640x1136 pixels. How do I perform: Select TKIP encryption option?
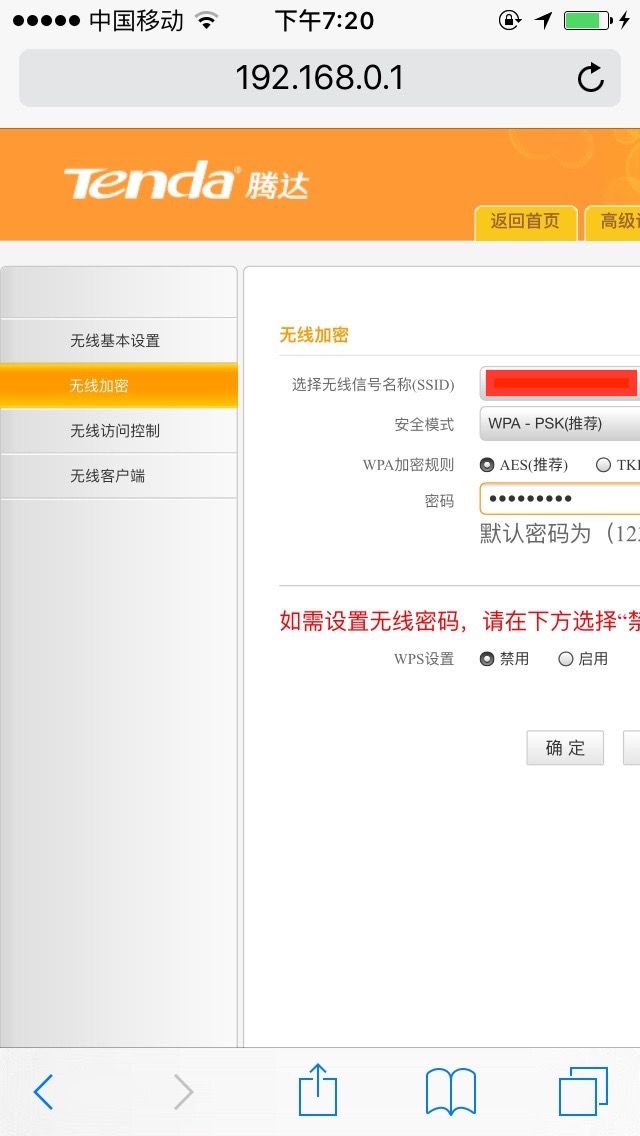[x=603, y=464]
